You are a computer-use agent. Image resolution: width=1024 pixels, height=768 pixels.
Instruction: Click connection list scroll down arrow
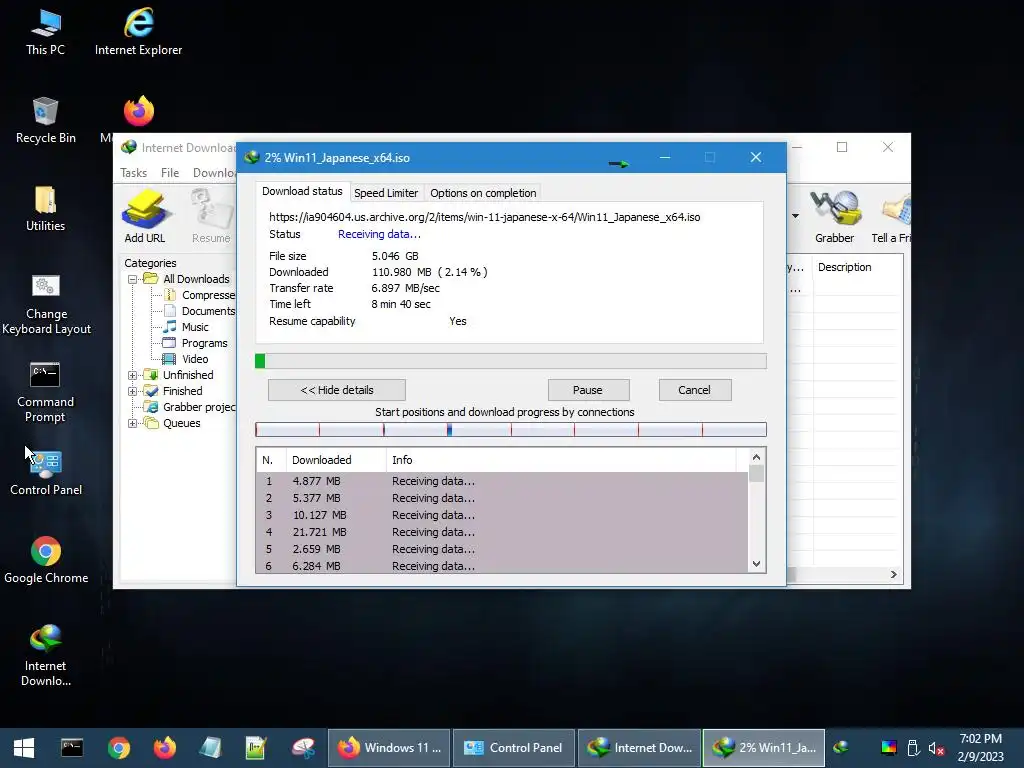coord(756,564)
